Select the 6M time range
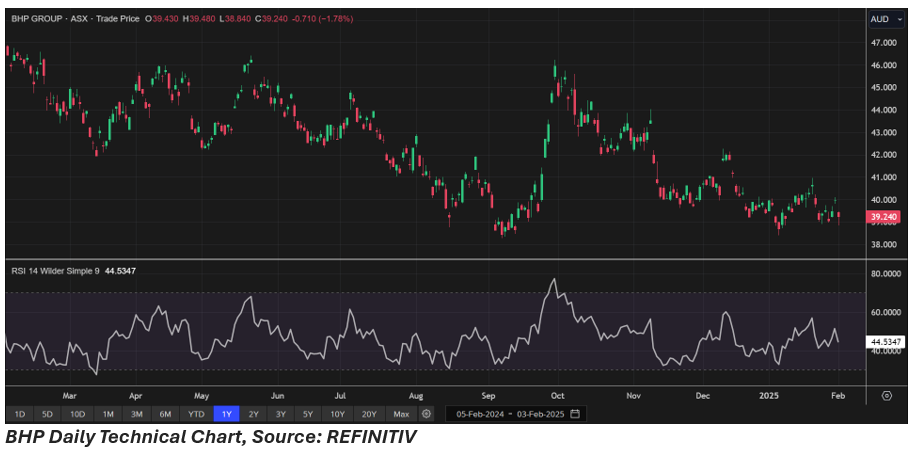The image size is (912, 454). [165, 414]
